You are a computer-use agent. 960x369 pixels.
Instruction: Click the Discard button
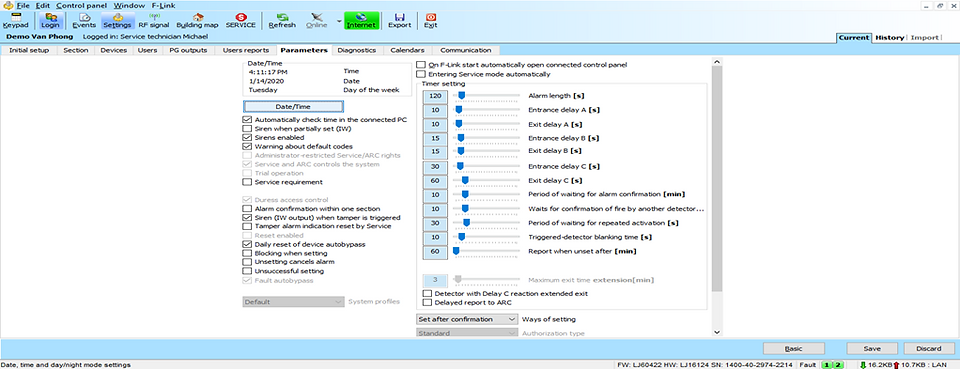(929, 348)
